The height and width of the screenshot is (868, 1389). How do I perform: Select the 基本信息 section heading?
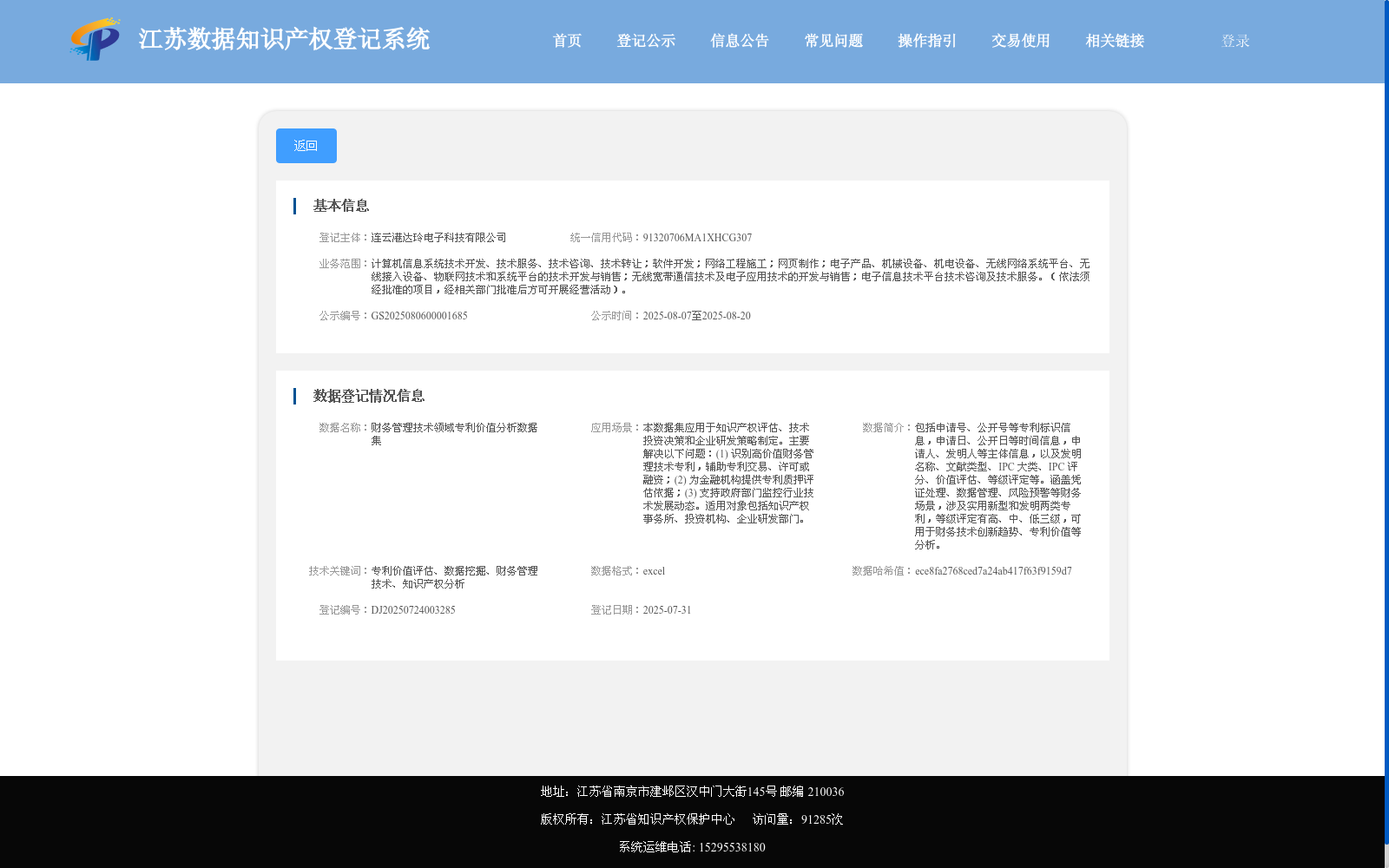click(x=341, y=206)
